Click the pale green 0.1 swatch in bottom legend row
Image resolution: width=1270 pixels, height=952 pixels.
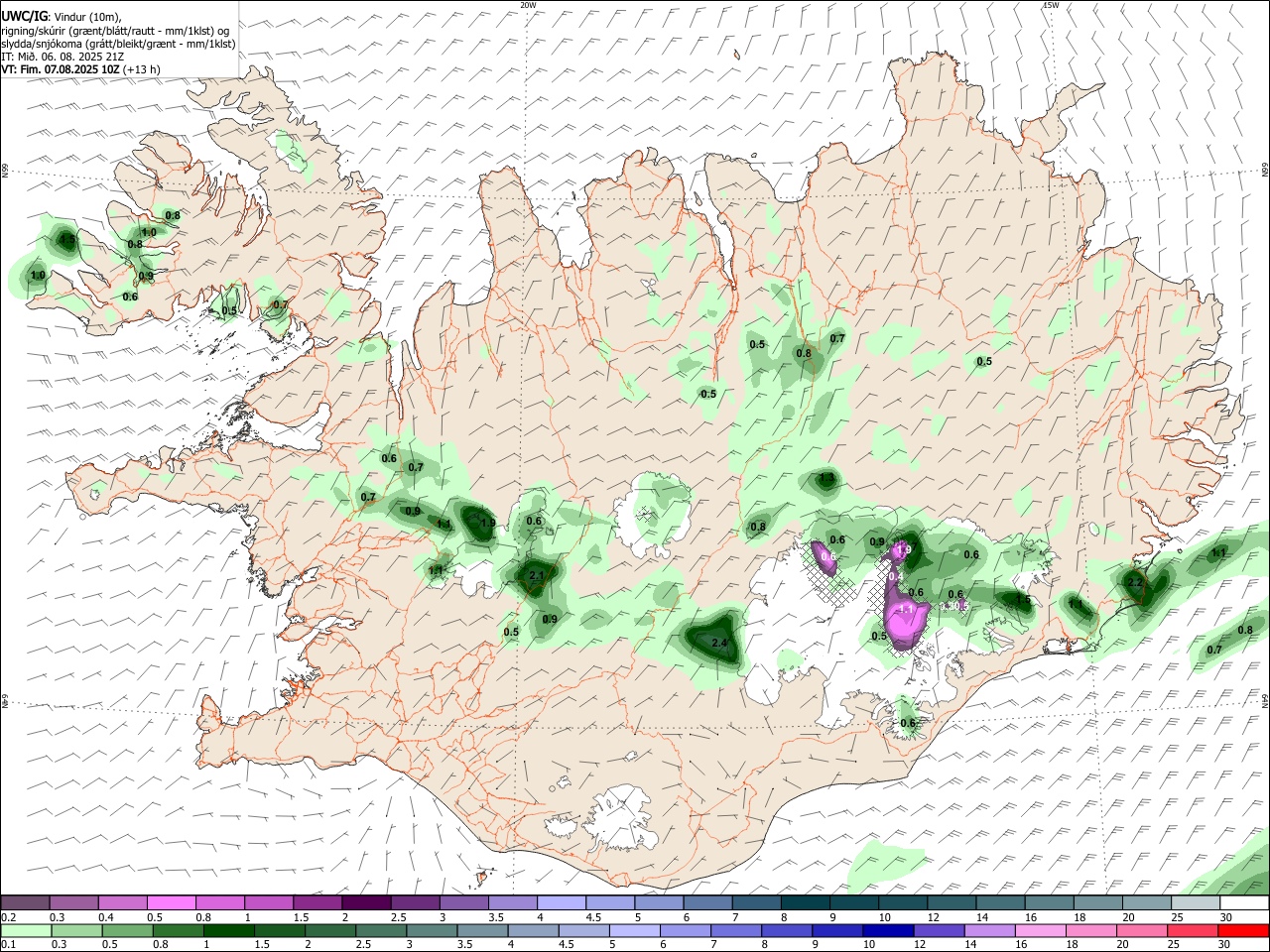coord(26,931)
